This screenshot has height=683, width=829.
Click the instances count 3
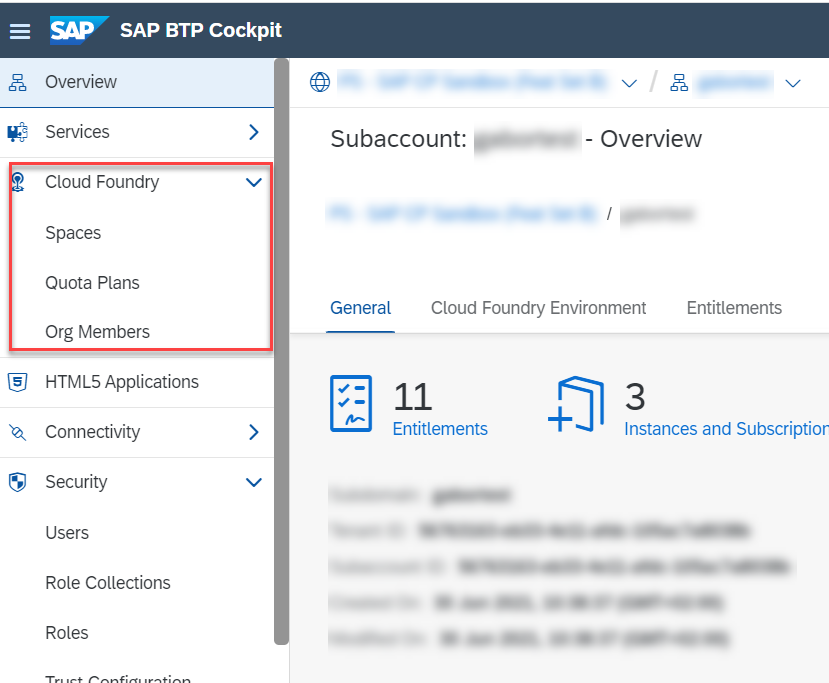[635, 396]
